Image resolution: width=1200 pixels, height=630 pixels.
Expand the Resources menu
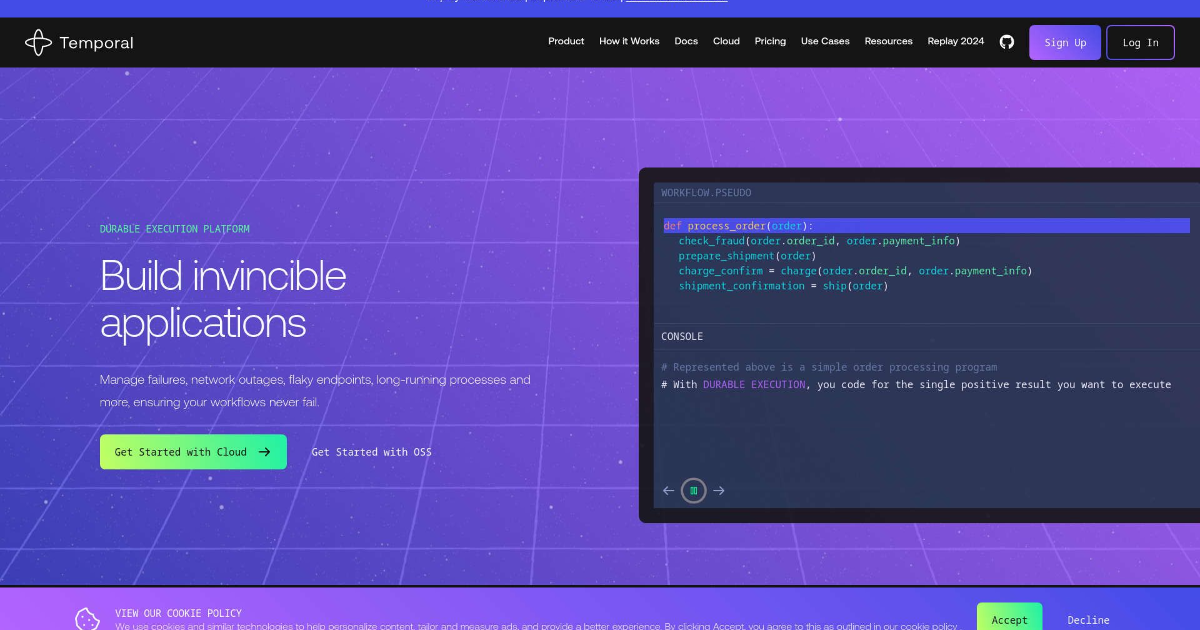click(888, 42)
